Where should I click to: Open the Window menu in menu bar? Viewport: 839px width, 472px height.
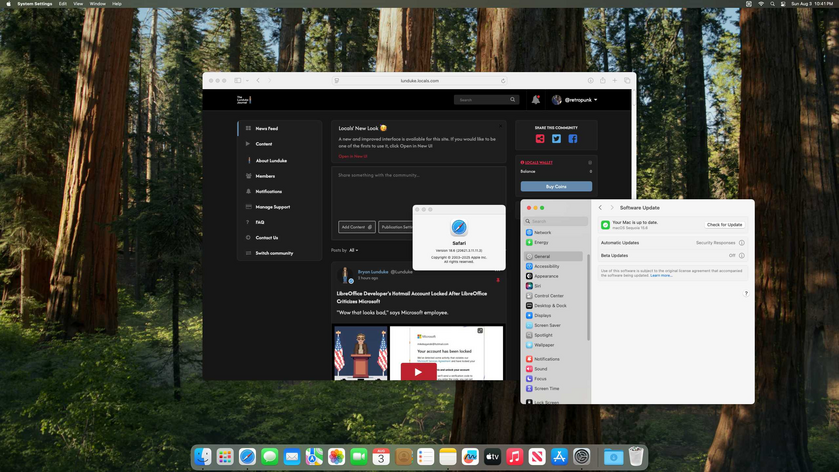coord(97,4)
